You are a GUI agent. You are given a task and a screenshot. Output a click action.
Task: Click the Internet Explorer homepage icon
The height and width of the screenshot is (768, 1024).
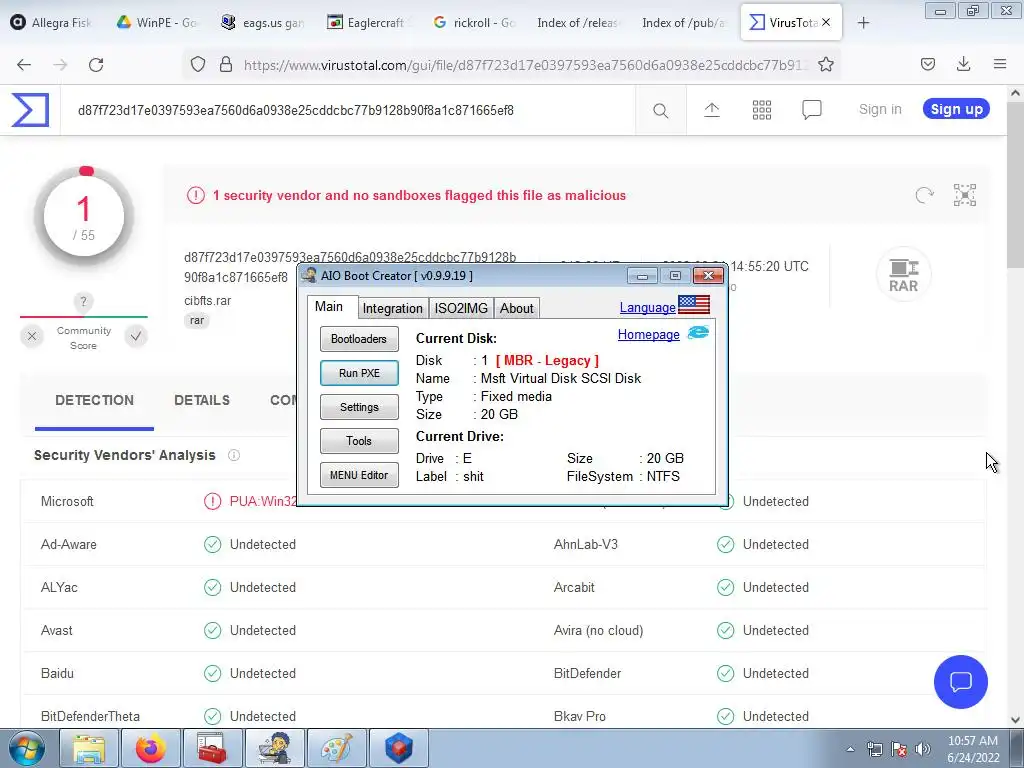(x=697, y=333)
